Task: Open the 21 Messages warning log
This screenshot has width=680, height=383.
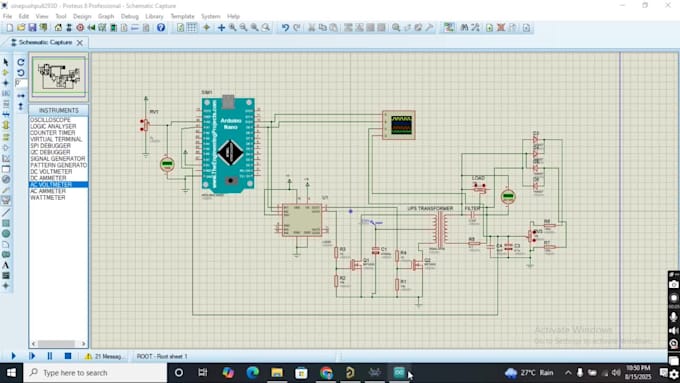Action: click(x=104, y=357)
